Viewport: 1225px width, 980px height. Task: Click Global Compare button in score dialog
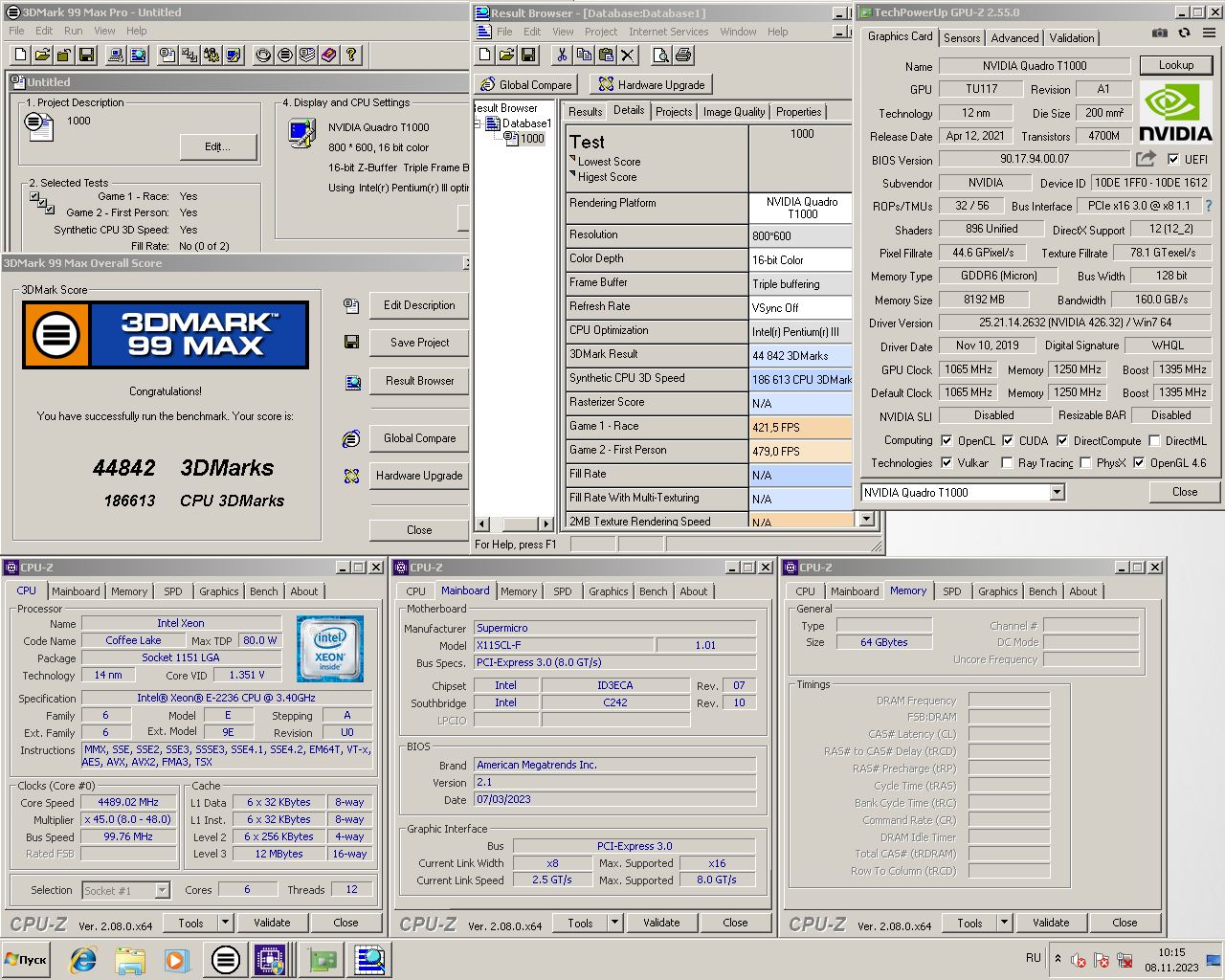(x=419, y=438)
